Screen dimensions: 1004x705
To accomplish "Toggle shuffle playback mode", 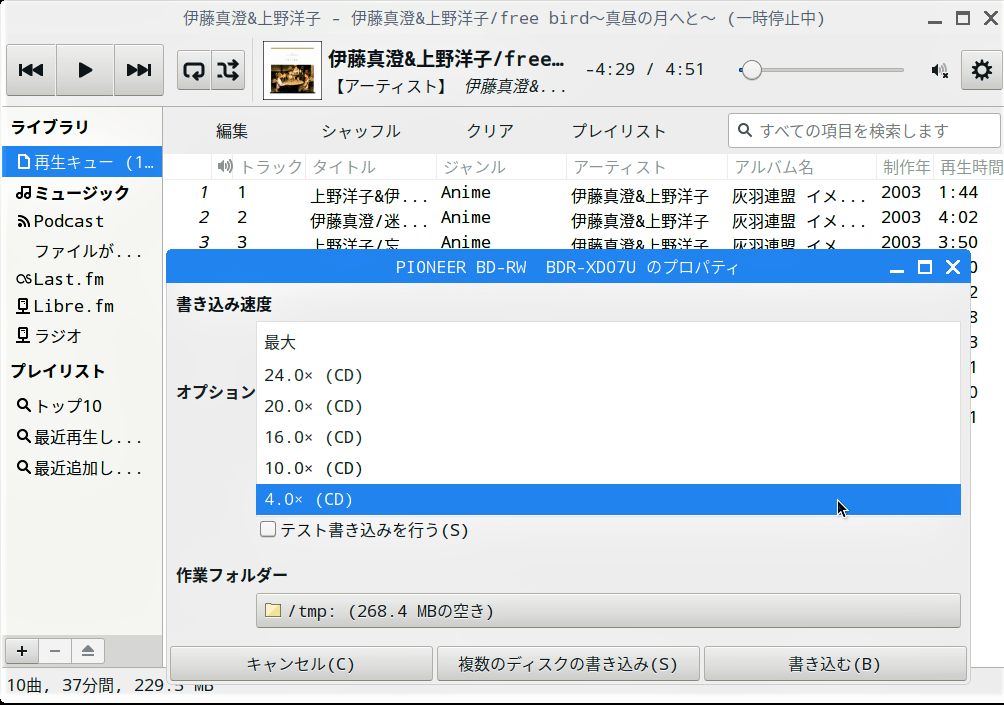I will pos(228,70).
